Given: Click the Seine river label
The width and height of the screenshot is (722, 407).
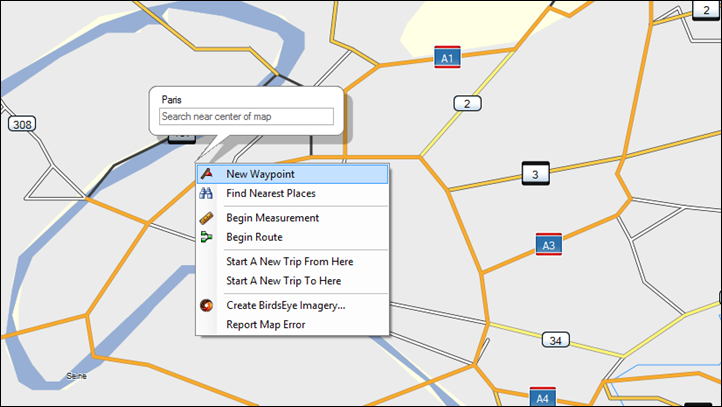Looking at the screenshot, I should [x=76, y=376].
